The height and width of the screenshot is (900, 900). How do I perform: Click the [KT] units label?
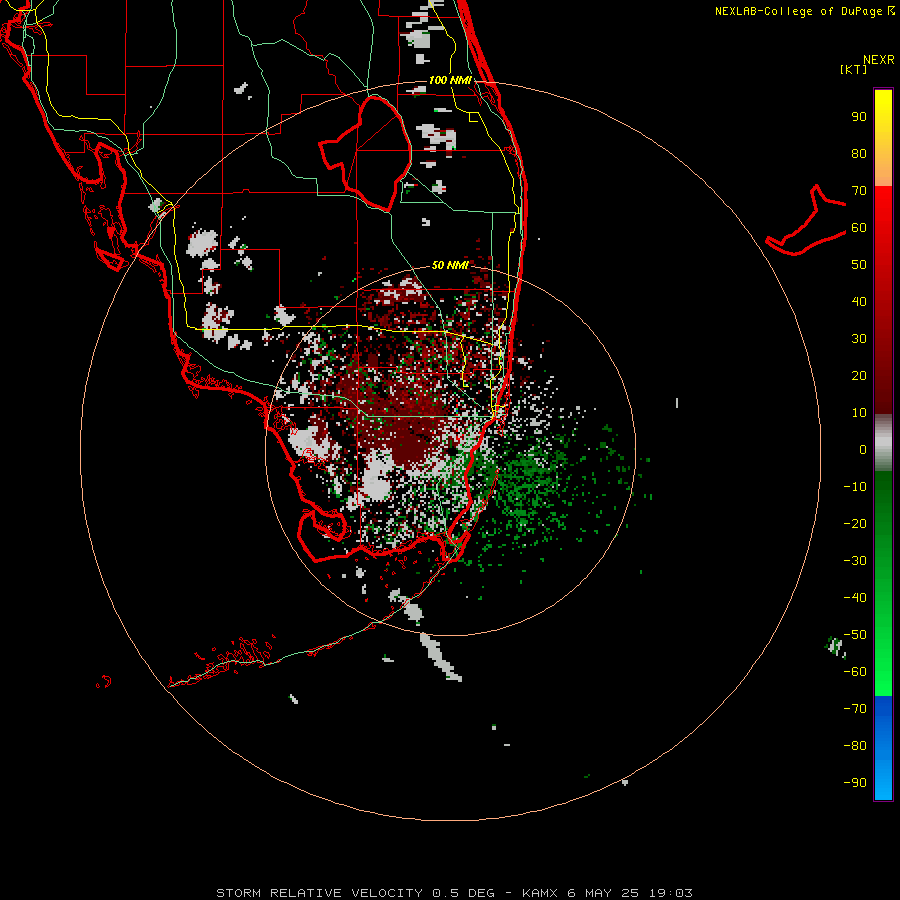click(x=853, y=69)
